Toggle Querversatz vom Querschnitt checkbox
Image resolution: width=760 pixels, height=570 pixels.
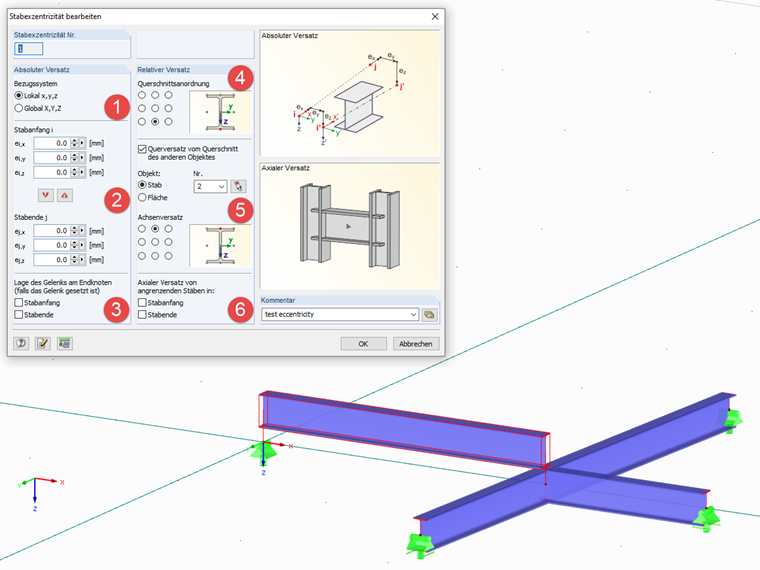(x=142, y=149)
